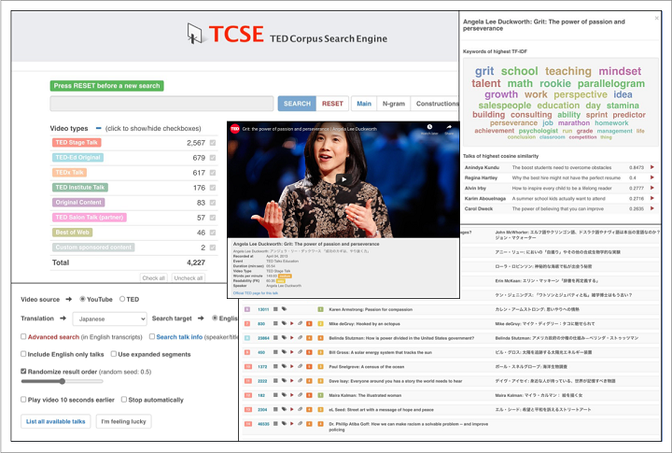This screenshot has height=453, width=672.
Task: Click the grid icon in Maira Kalman row
Action: 276,395
